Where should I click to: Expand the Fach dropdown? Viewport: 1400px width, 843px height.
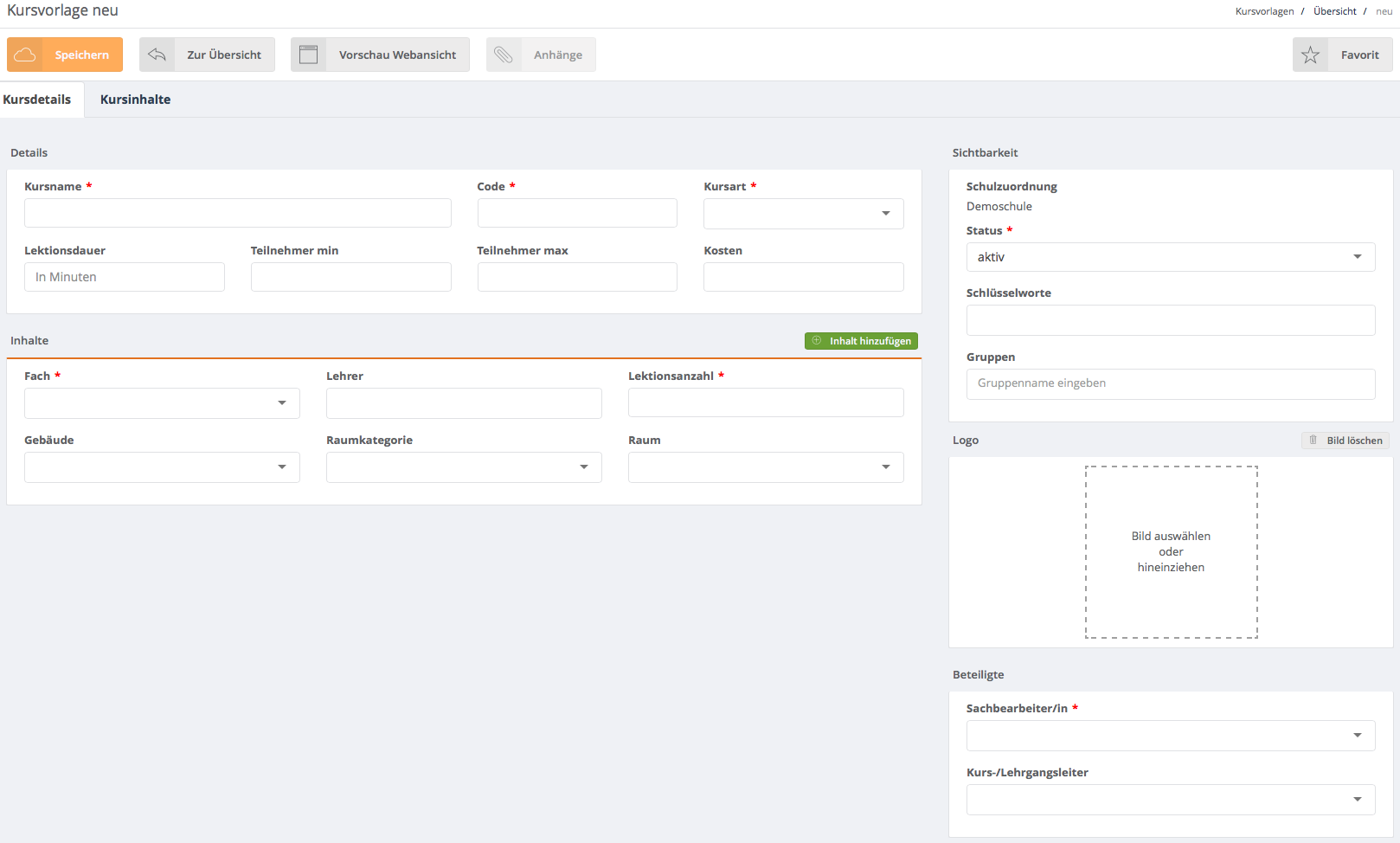tap(162, 403)
